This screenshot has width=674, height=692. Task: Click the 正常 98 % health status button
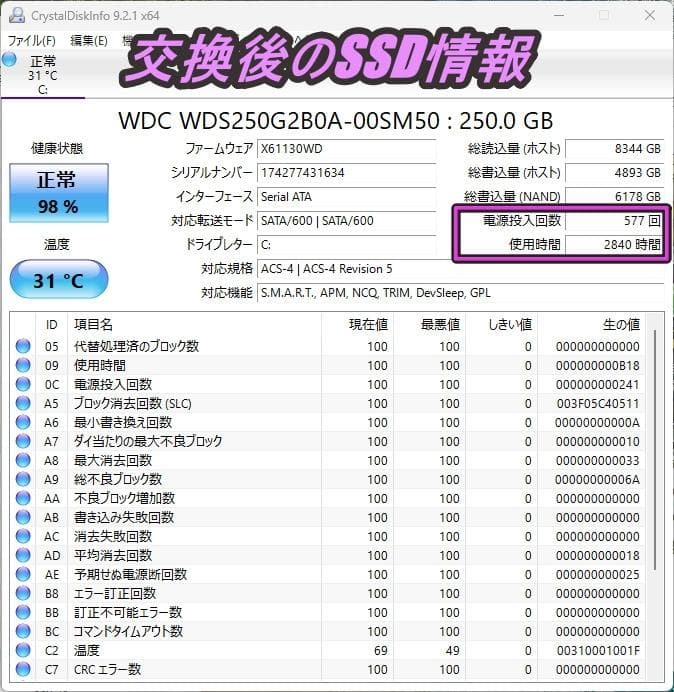point(59,193)
